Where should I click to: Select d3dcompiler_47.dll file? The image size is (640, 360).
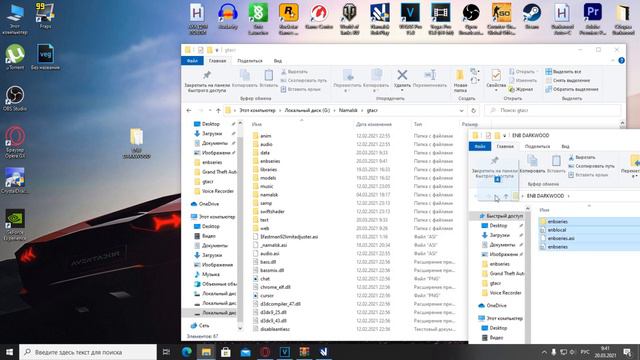pyautogui.click(x=280, y=304)
